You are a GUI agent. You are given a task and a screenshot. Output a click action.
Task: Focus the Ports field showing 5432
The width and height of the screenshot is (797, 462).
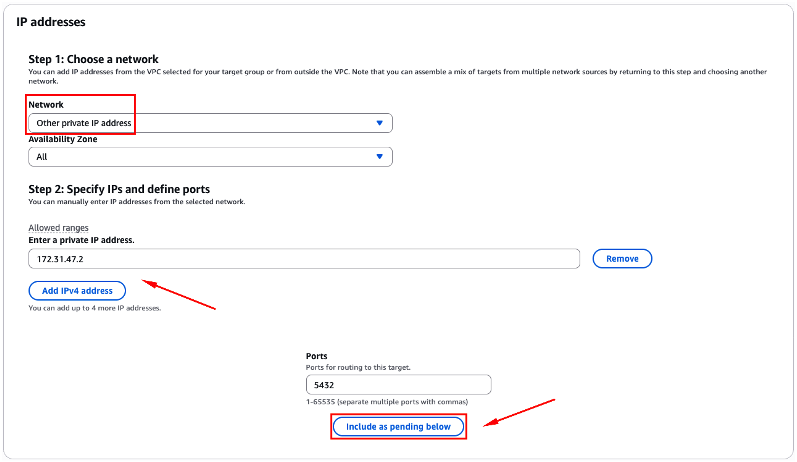click(398, 385)
